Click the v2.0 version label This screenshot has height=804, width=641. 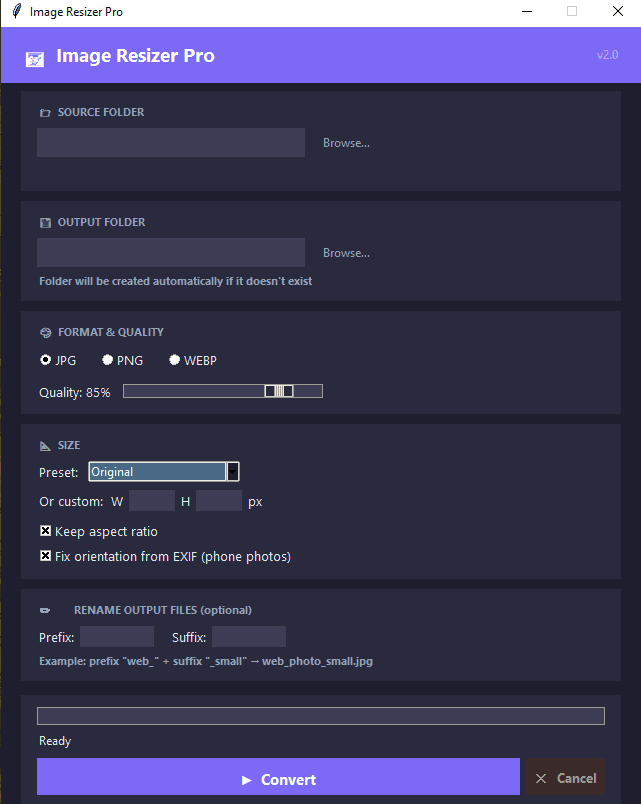point(608,55)
